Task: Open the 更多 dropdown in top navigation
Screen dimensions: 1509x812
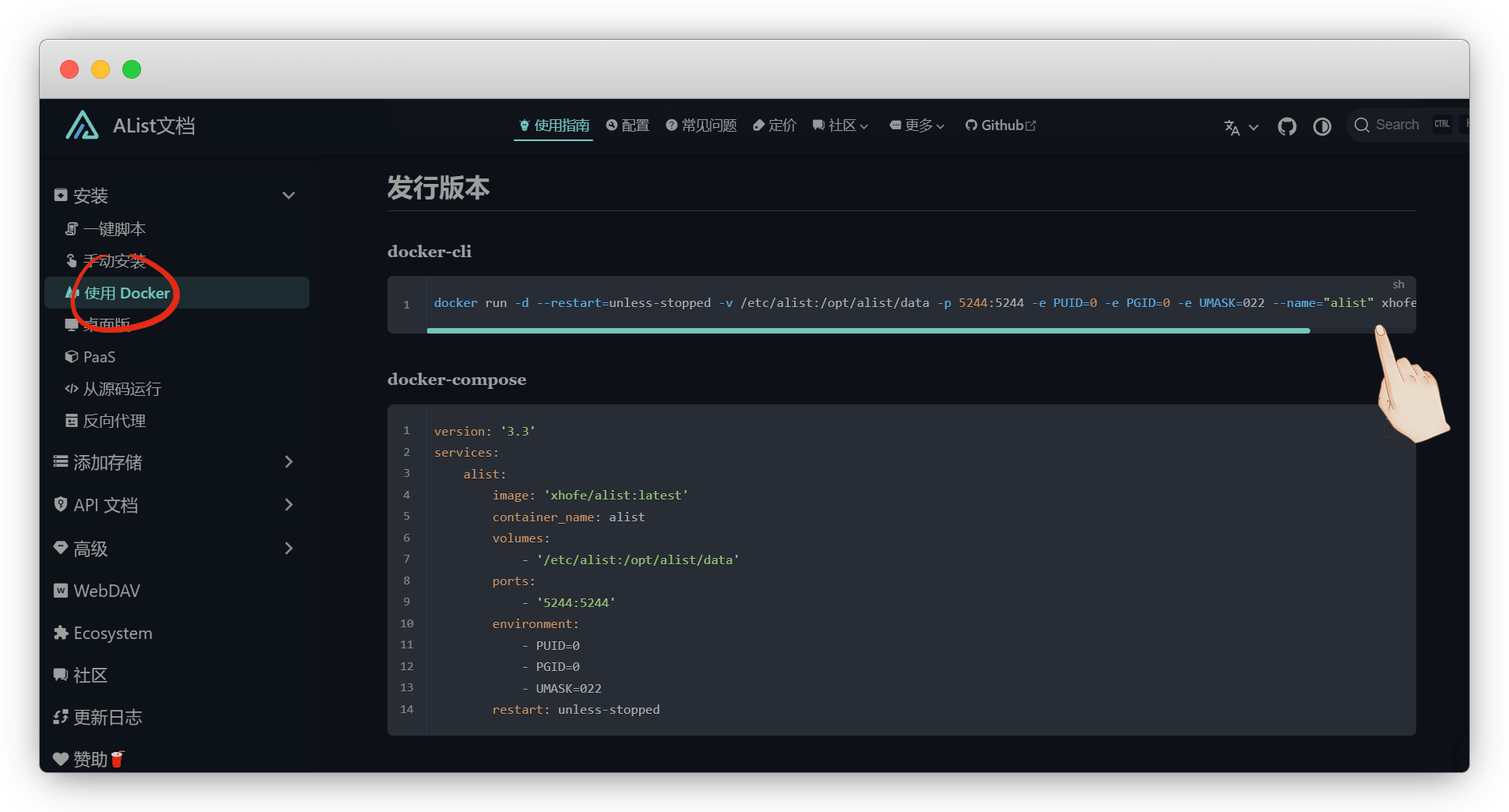Action: coord(917,125)
